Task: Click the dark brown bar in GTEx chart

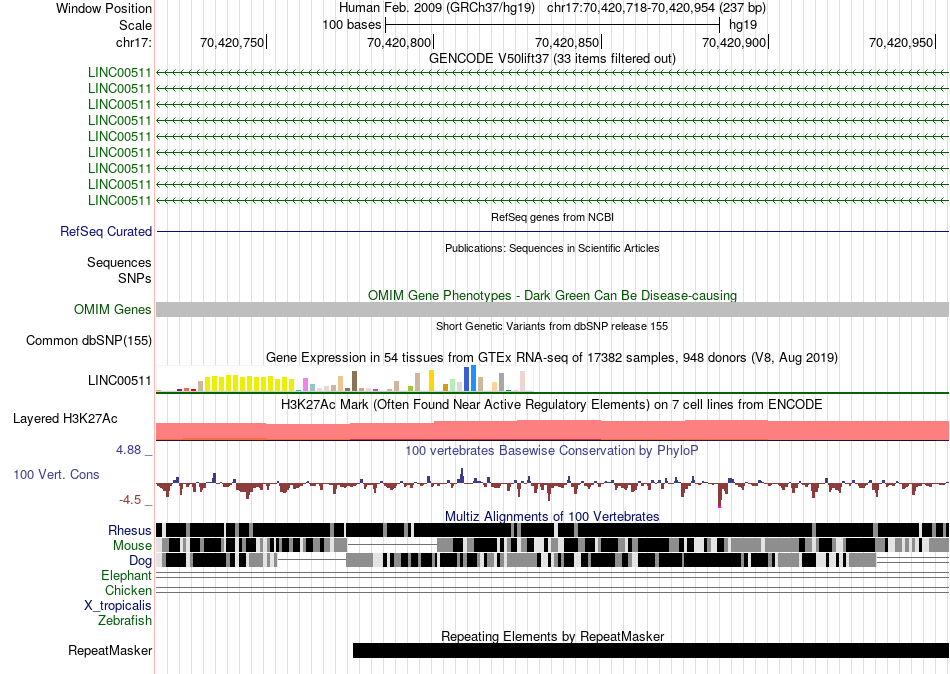Action: click(x=354, y=381)
